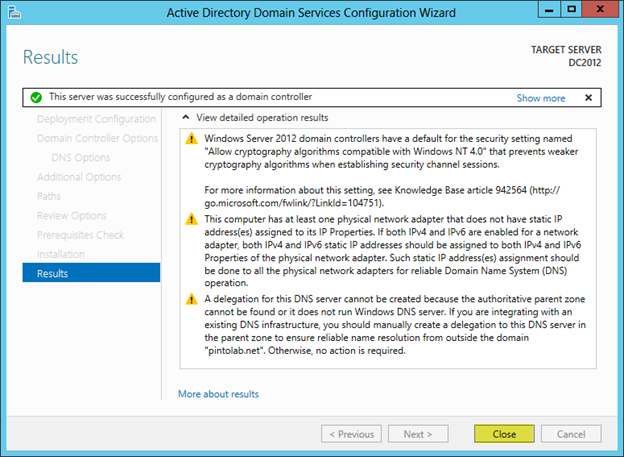This screenshot has height=457, width=624.
Task: Open the Prerequisites Check step
Action: point(80,235)
